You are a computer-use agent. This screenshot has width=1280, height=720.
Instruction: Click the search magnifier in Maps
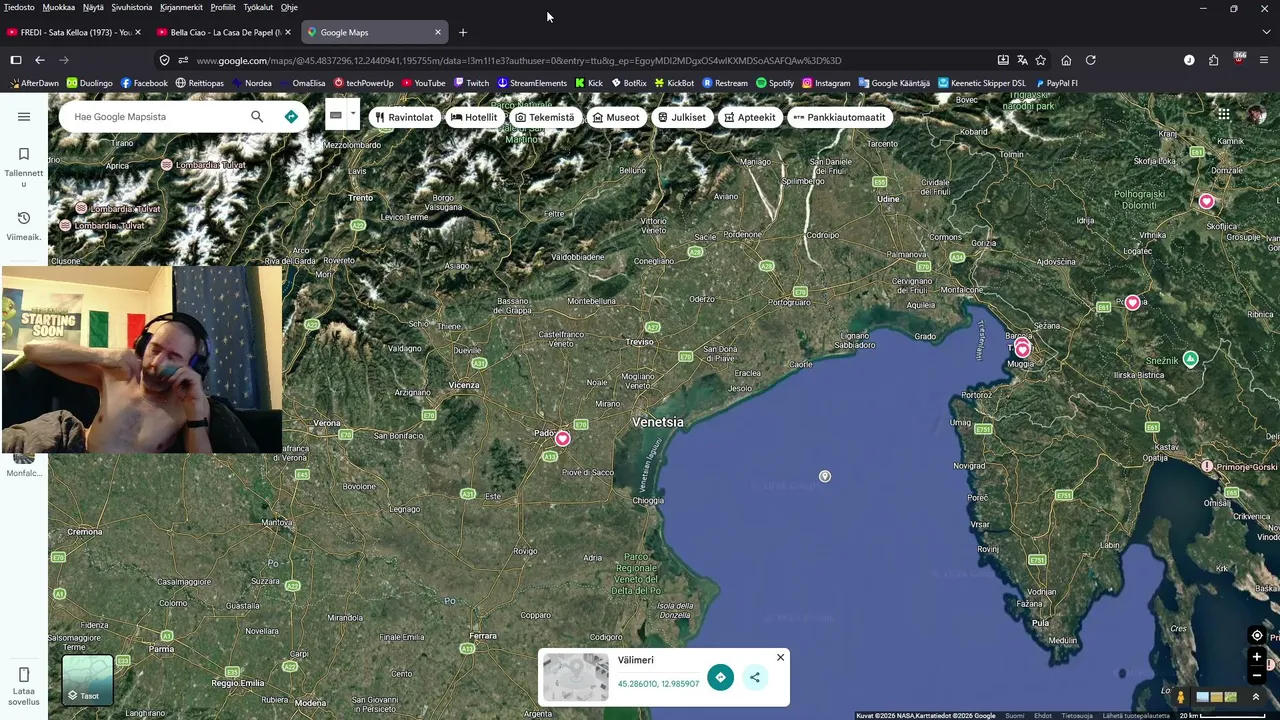257,117
